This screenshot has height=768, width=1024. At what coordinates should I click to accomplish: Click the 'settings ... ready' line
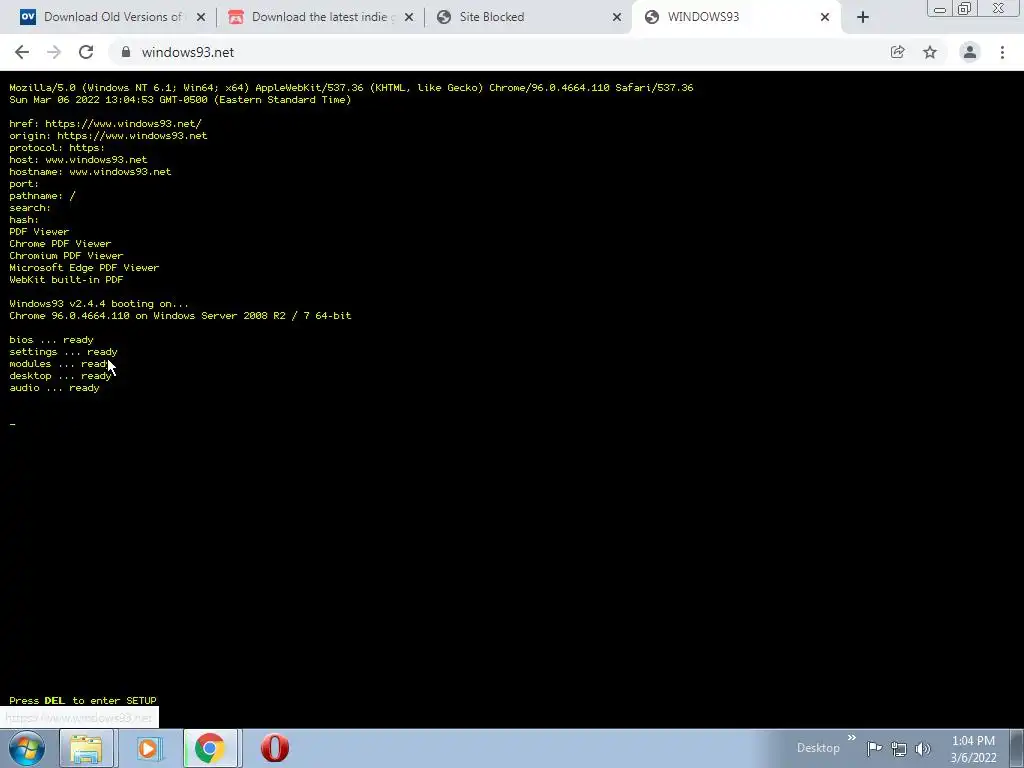tap(63, 352)
